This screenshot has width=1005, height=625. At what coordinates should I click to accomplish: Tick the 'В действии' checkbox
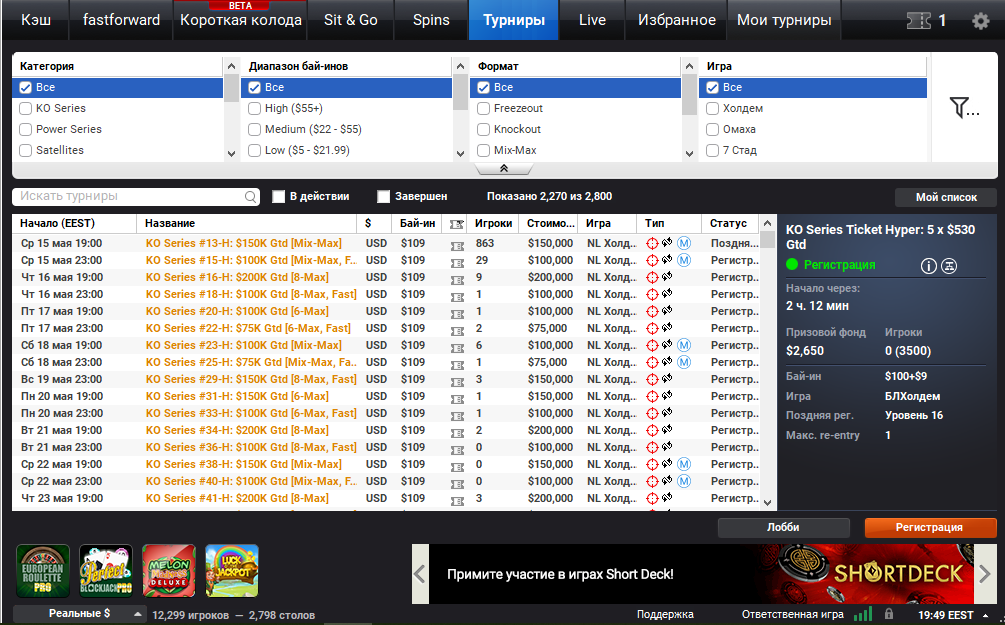coord(278,197)
